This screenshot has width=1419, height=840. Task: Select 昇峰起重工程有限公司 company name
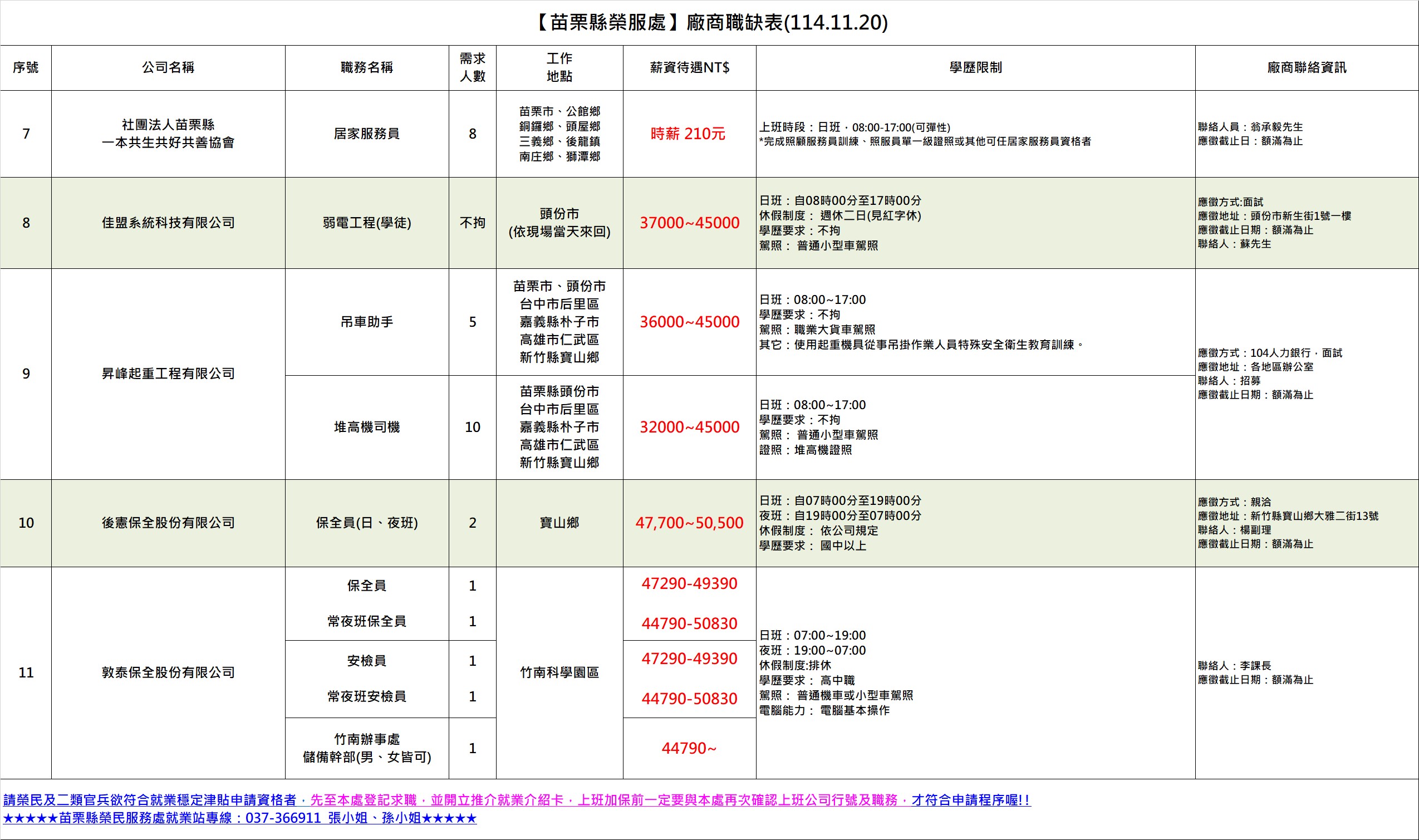[168, 374]
